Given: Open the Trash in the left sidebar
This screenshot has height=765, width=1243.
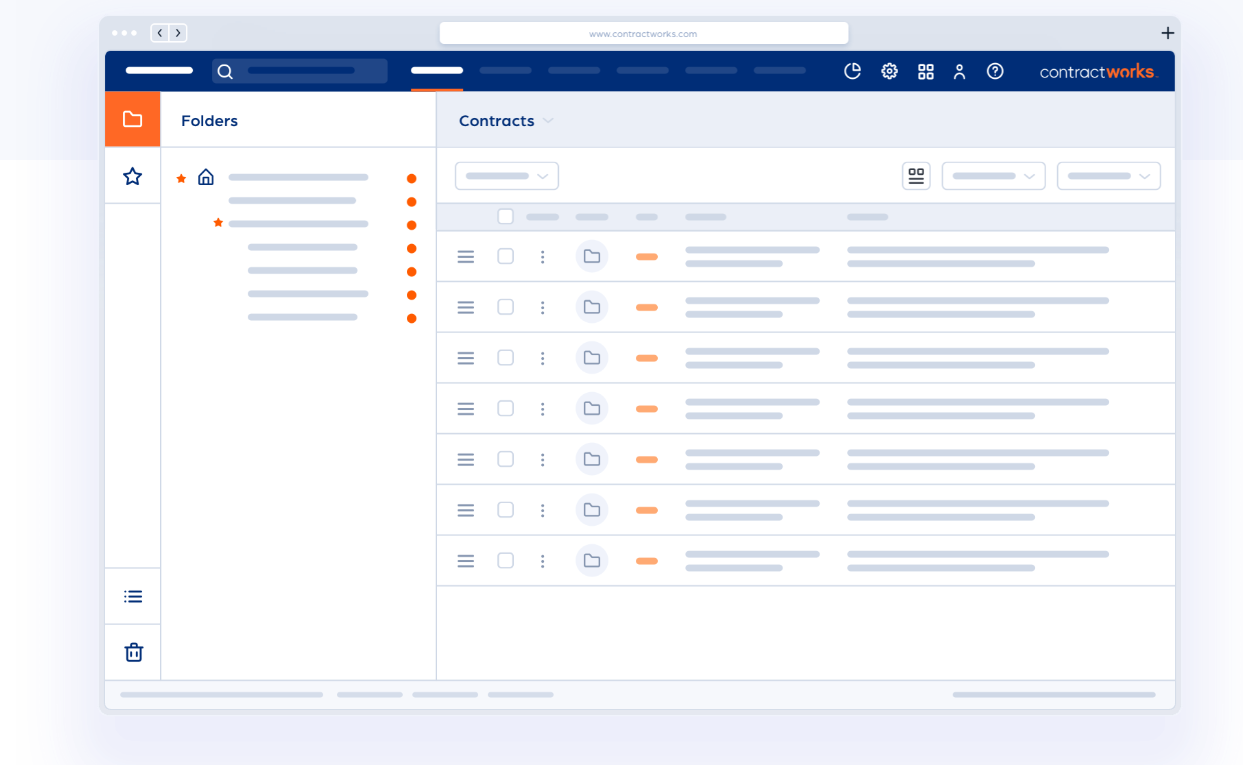Looking at the screenshot, I should coord(132,651).
